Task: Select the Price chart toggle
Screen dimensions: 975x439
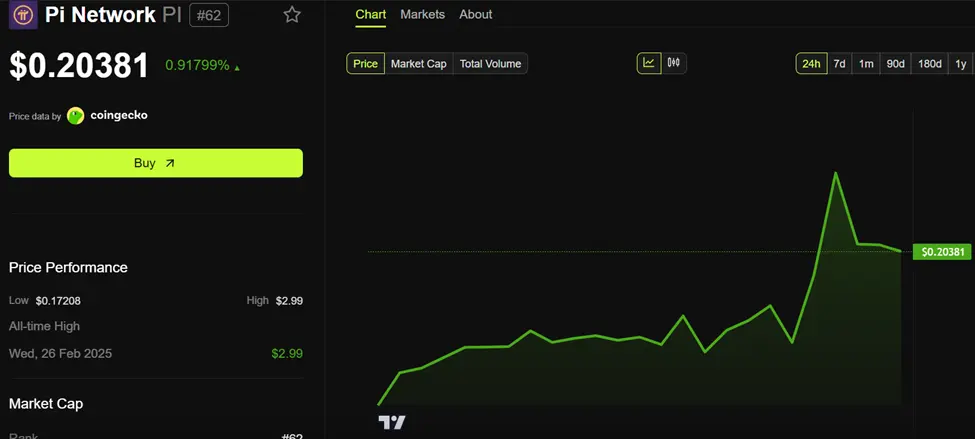Action: tap(366, 64)
